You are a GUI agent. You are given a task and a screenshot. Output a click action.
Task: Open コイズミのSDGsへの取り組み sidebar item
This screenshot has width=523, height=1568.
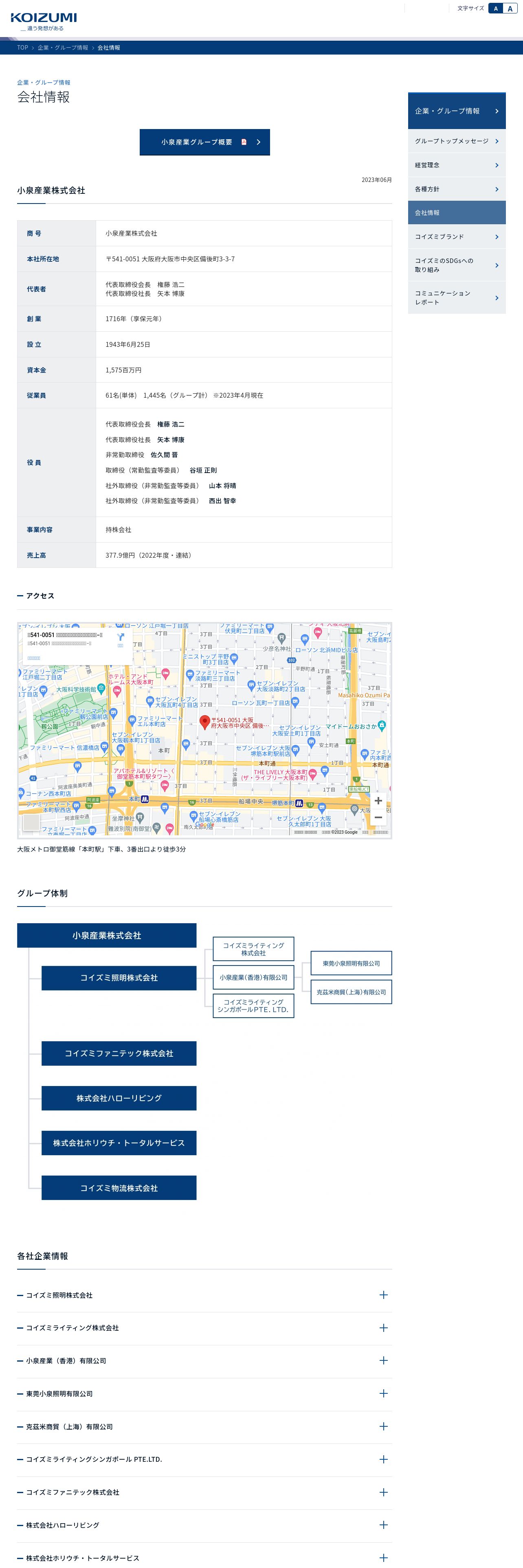[x=457, y=265]
